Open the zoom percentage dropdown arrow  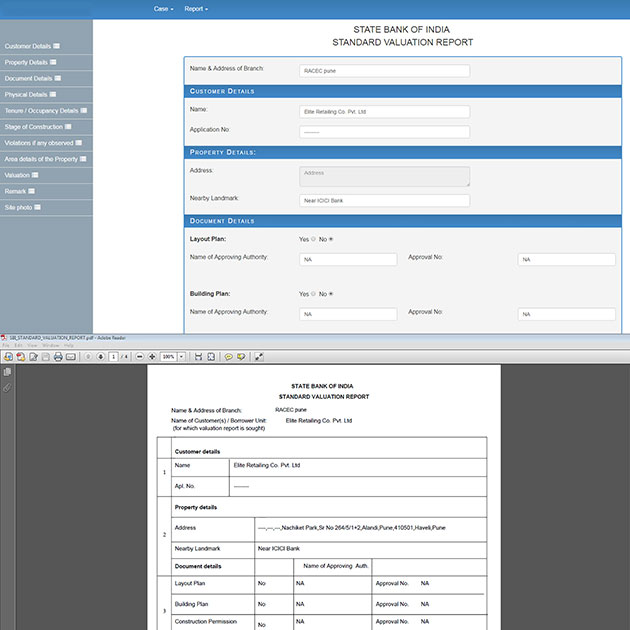point(182,356)
